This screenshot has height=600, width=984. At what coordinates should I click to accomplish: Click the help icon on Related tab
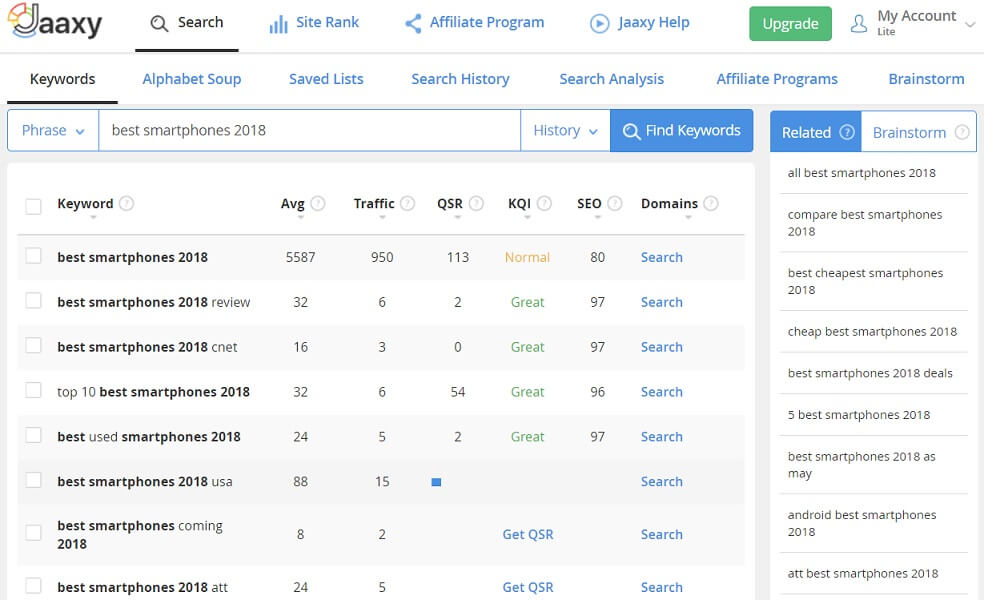click(847, 132)
